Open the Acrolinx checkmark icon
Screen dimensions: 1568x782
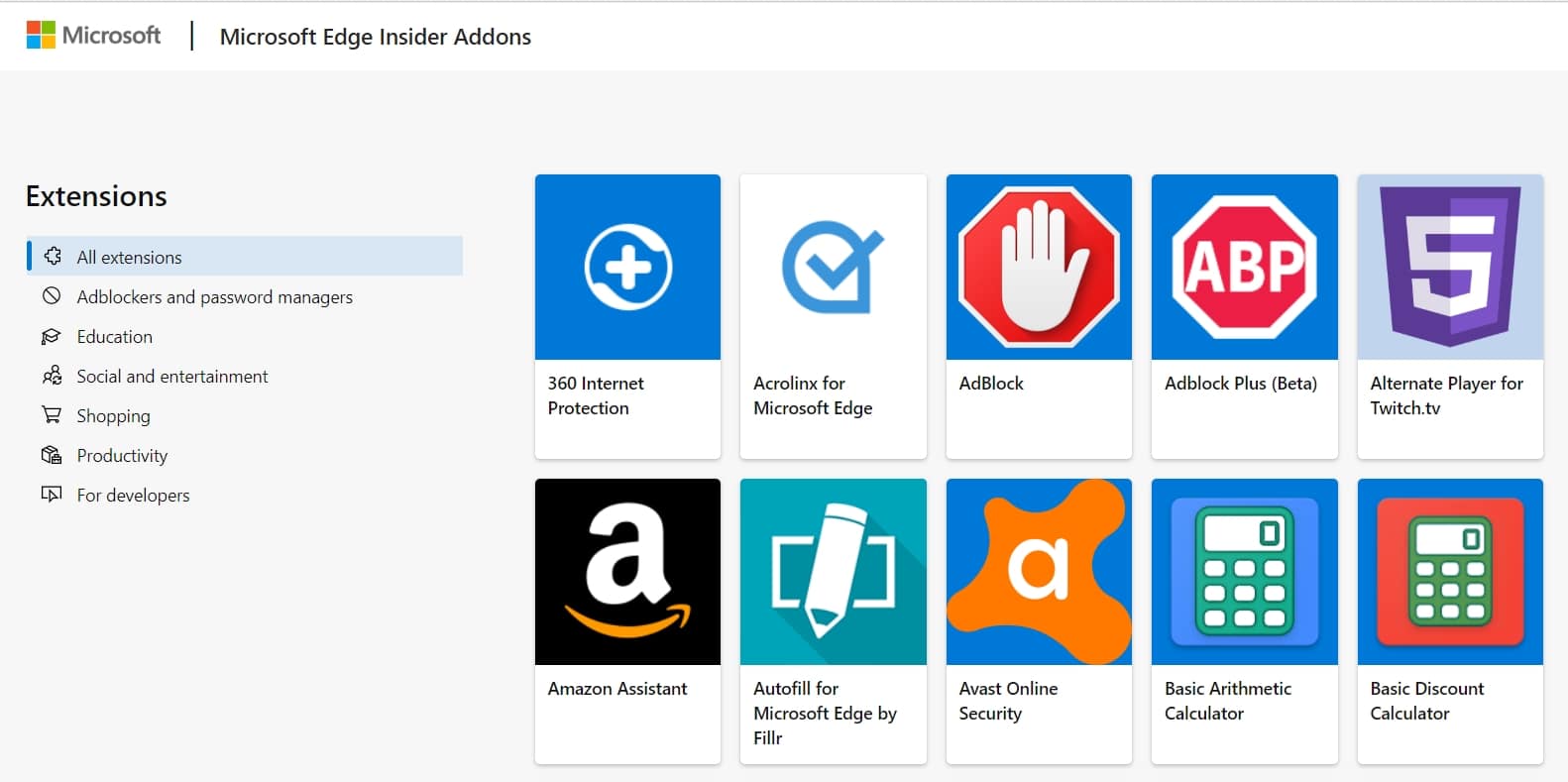point(833,267)
